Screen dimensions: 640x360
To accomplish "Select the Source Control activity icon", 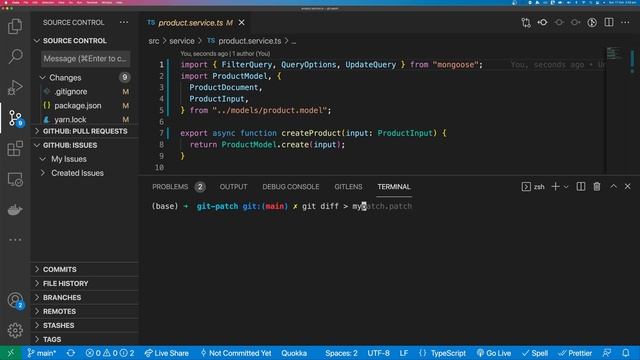I will point(15,118).
